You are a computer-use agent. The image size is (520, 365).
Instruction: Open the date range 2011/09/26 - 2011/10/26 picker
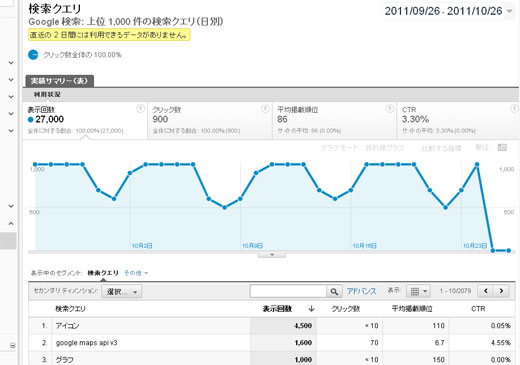tap(448, 11)
